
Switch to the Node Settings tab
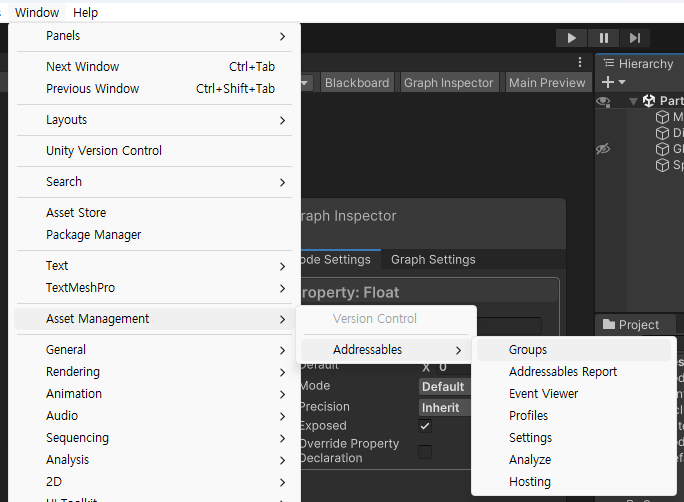point(339,260)
